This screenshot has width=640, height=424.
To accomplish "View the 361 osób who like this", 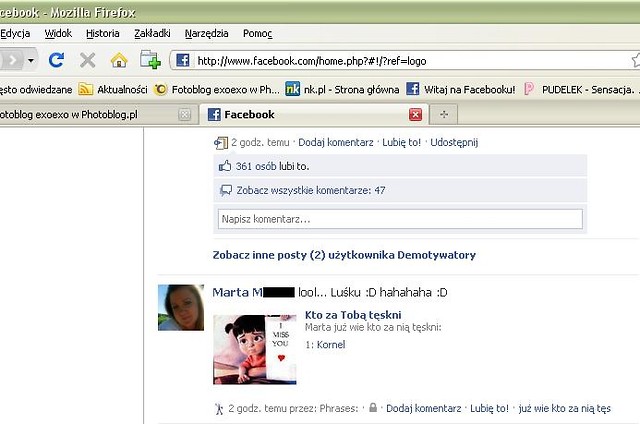I will point(257,166).
